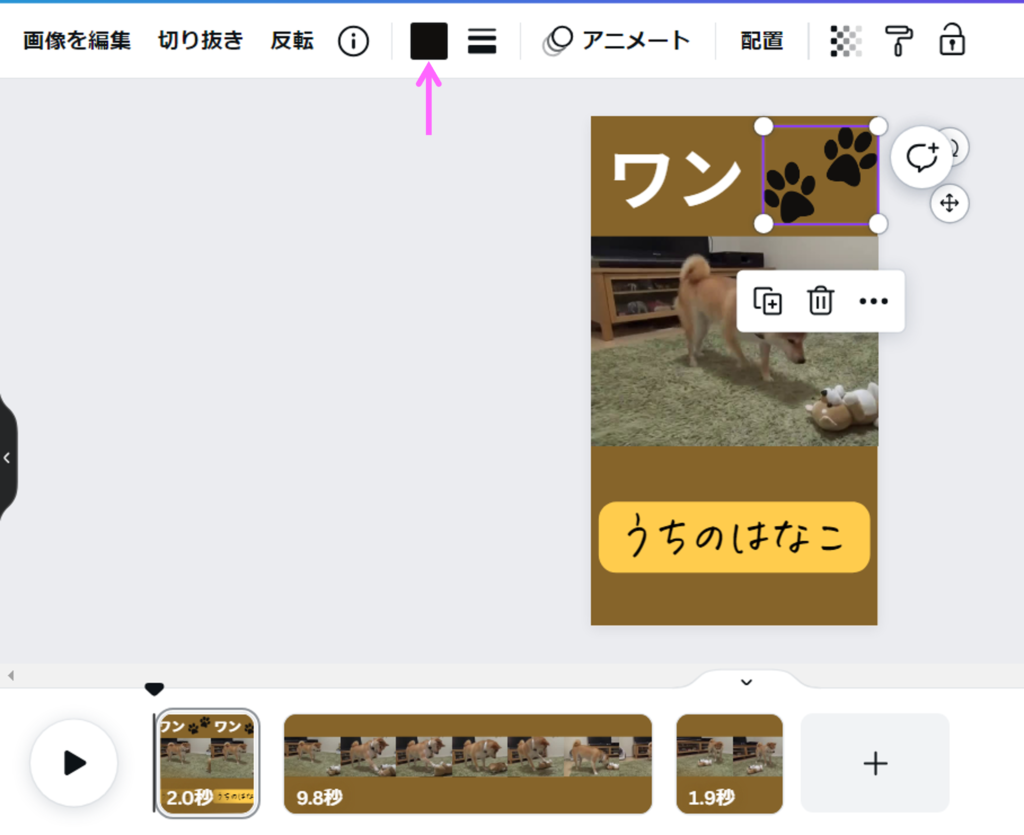Click the add comment bubble icon
This screenshot has width=1024, height=835.
921,157
